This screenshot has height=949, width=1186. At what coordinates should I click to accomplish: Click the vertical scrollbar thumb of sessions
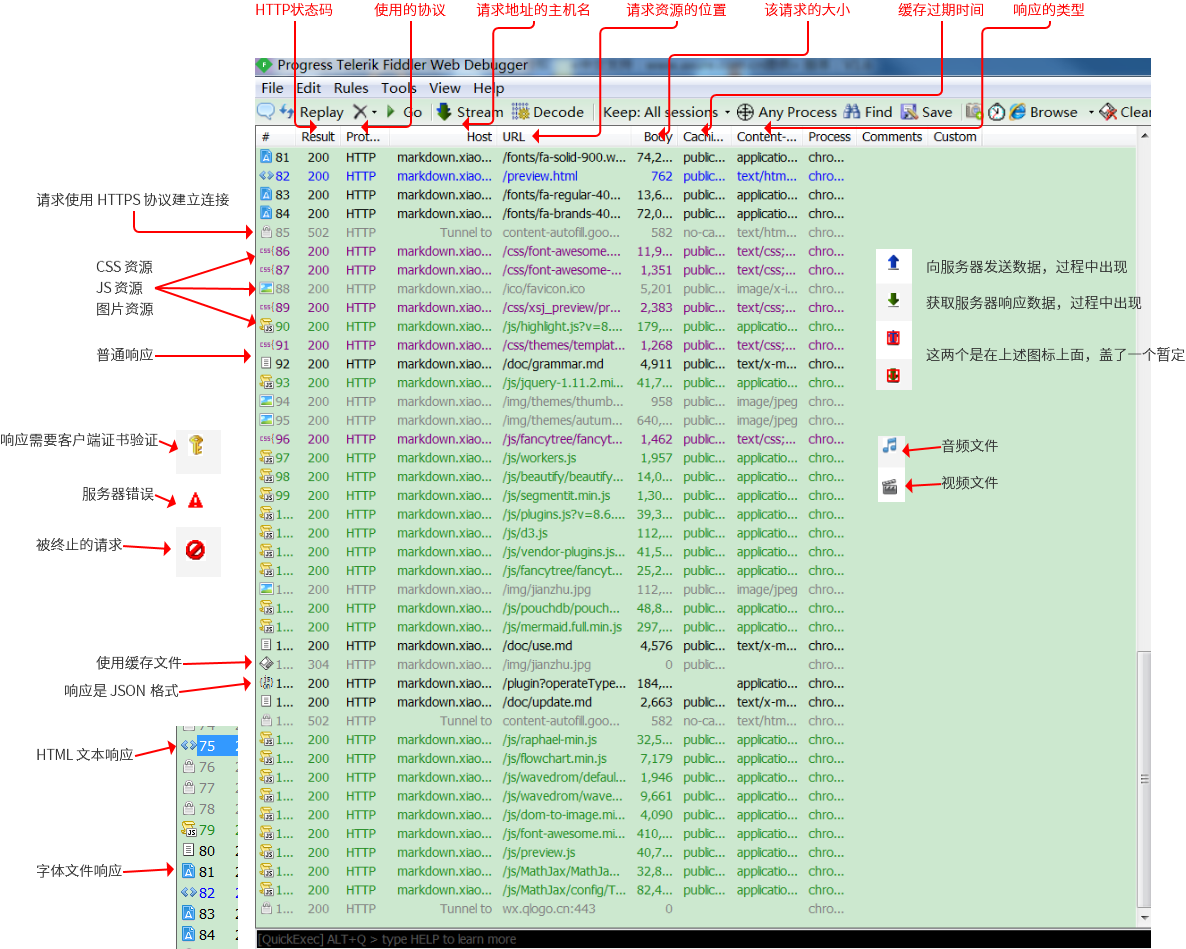[1144, 779]
